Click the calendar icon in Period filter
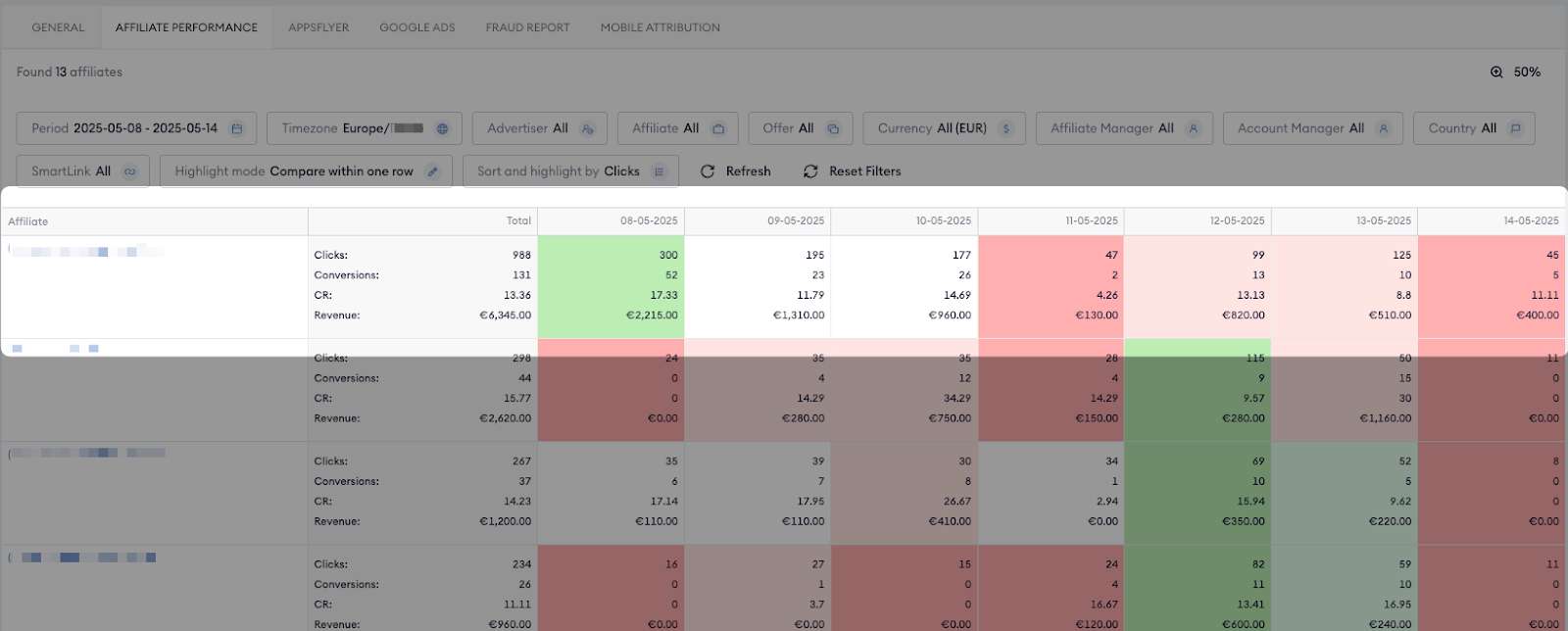 click(236, 128)
